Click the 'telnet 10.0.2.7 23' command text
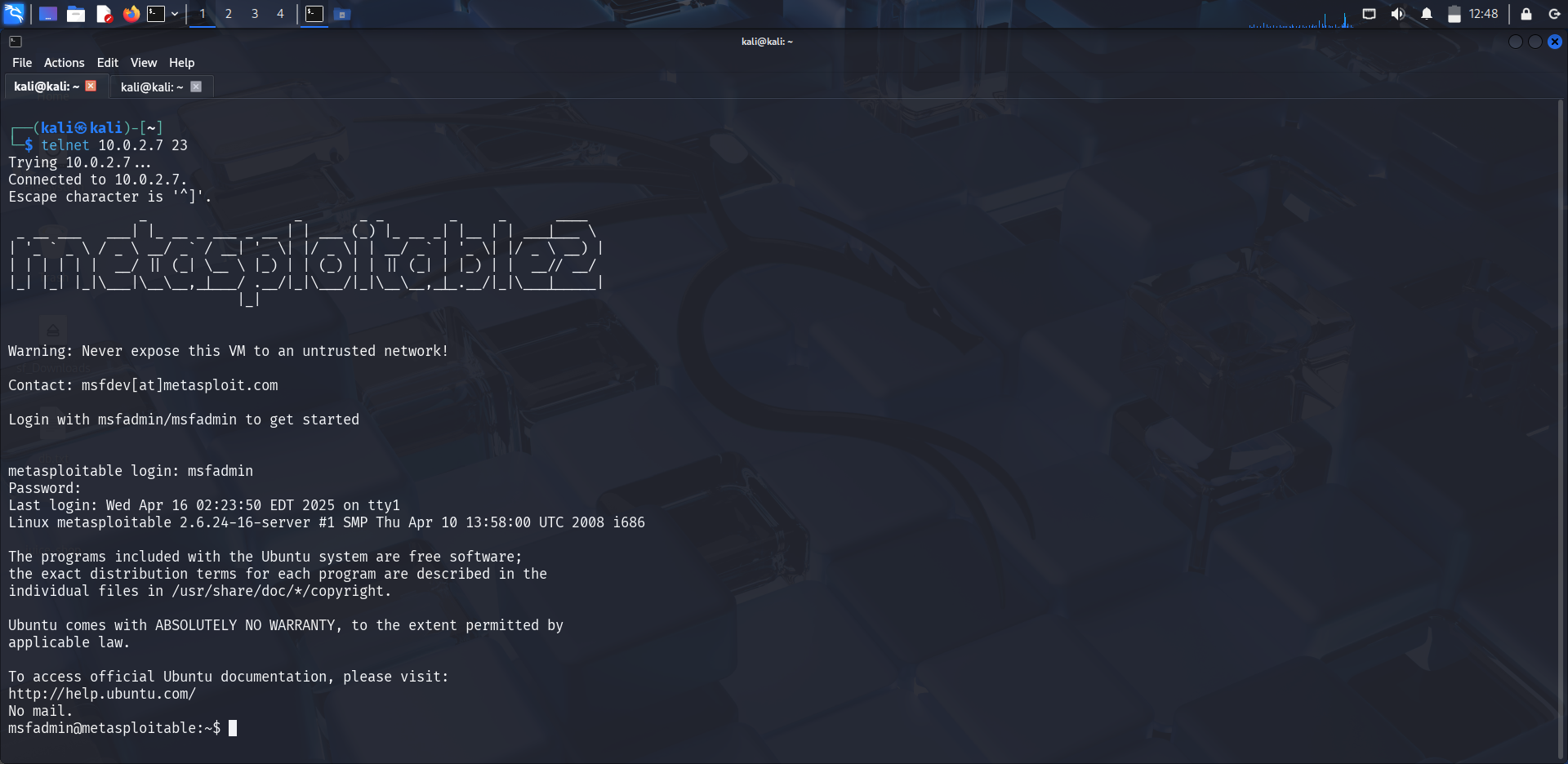The width and height of the screenshot is (1568, 764). tap(114, 145)
